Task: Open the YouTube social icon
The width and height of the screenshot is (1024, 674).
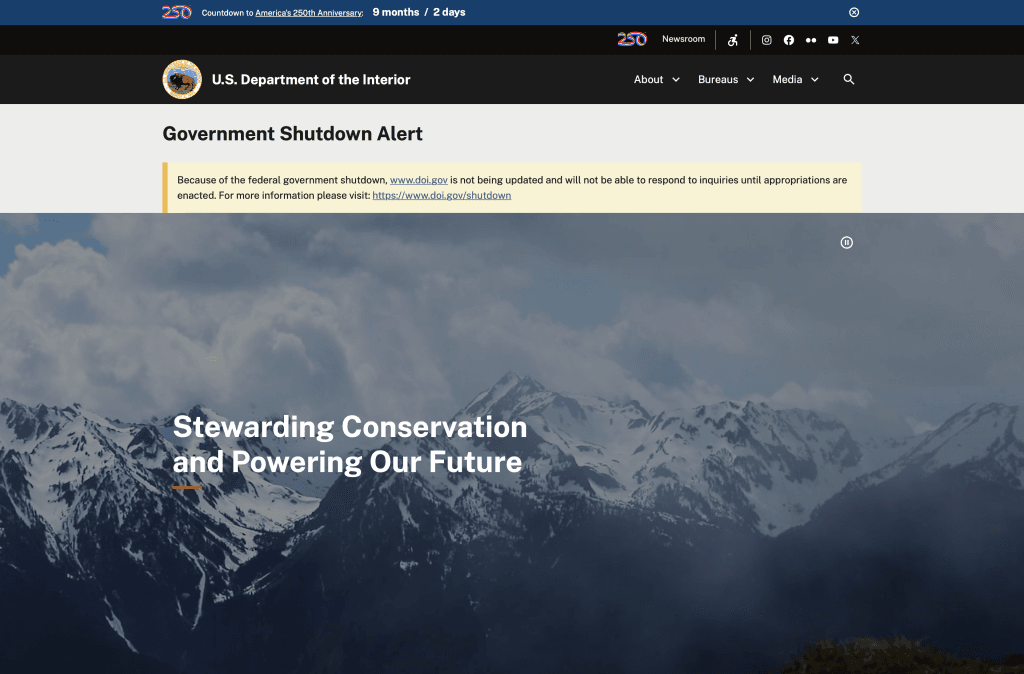Action: pos(833,40)
